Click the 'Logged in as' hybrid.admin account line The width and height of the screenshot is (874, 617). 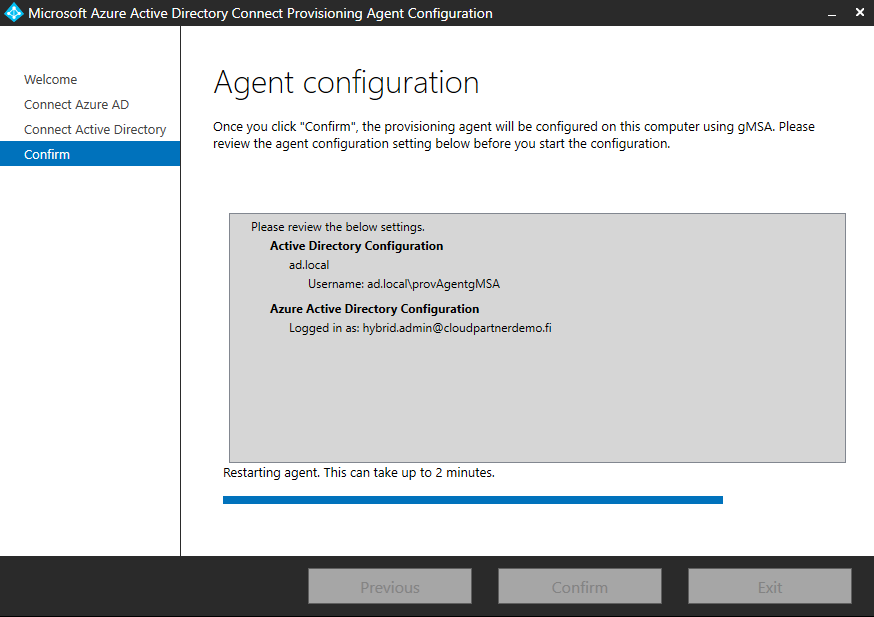click(x=420, y=328)
